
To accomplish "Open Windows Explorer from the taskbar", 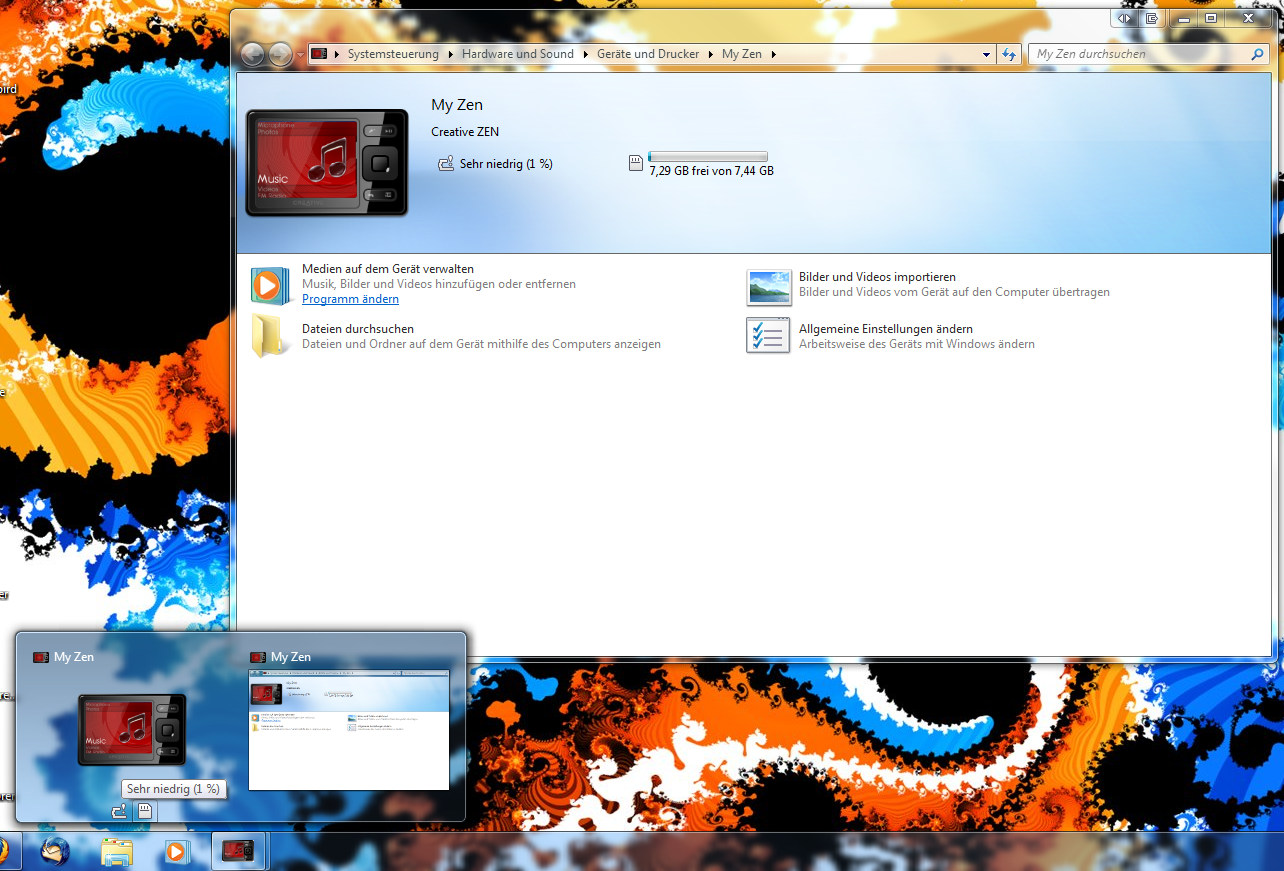I will tap(117, 852).
